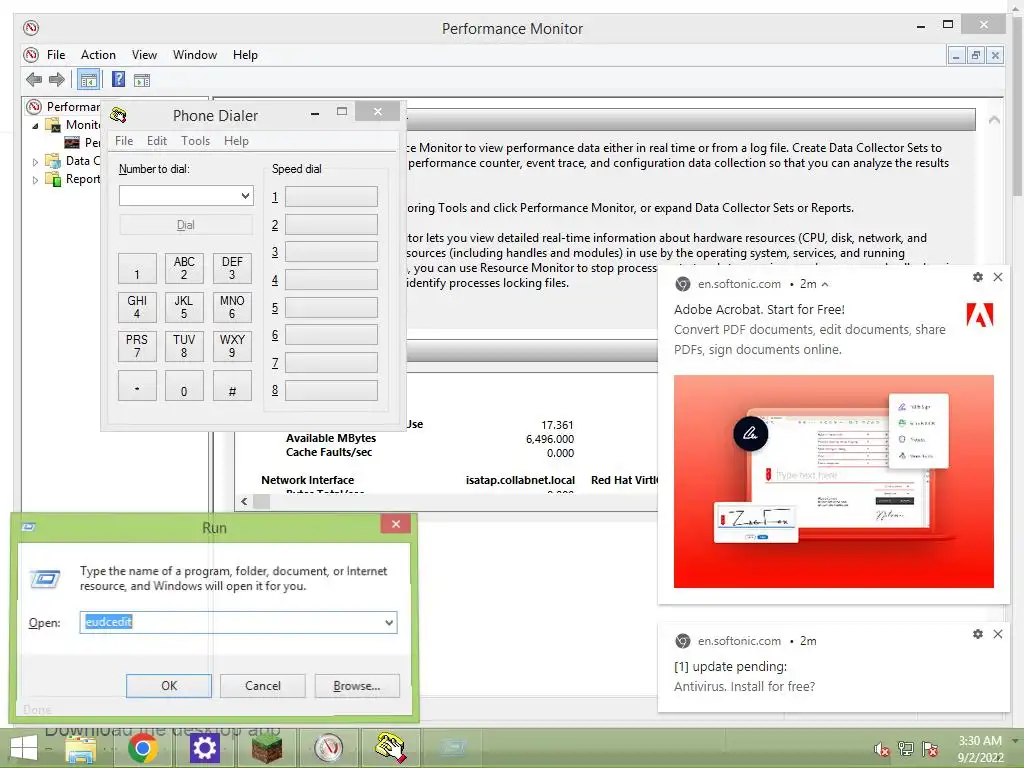Open the View menu in Performance Monitor
The width and height of the screenshot is (1024, 768).
[144, 55]
